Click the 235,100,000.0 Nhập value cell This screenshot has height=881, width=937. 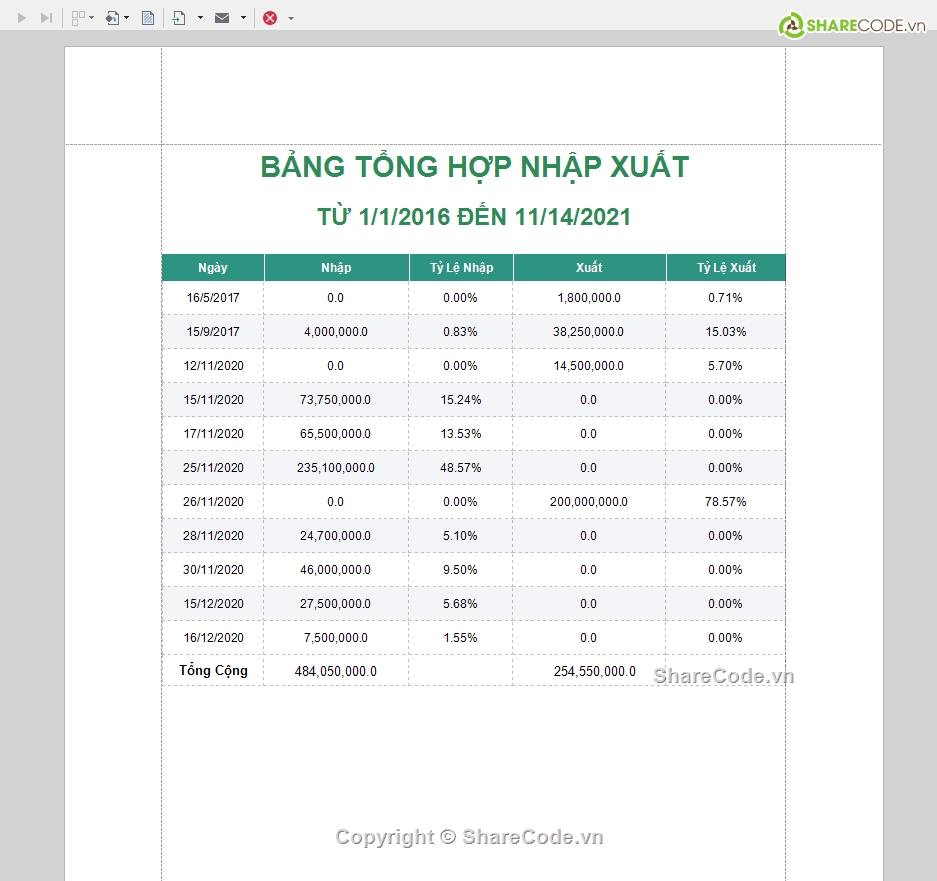pyautogui.click(x=336, y=468)
